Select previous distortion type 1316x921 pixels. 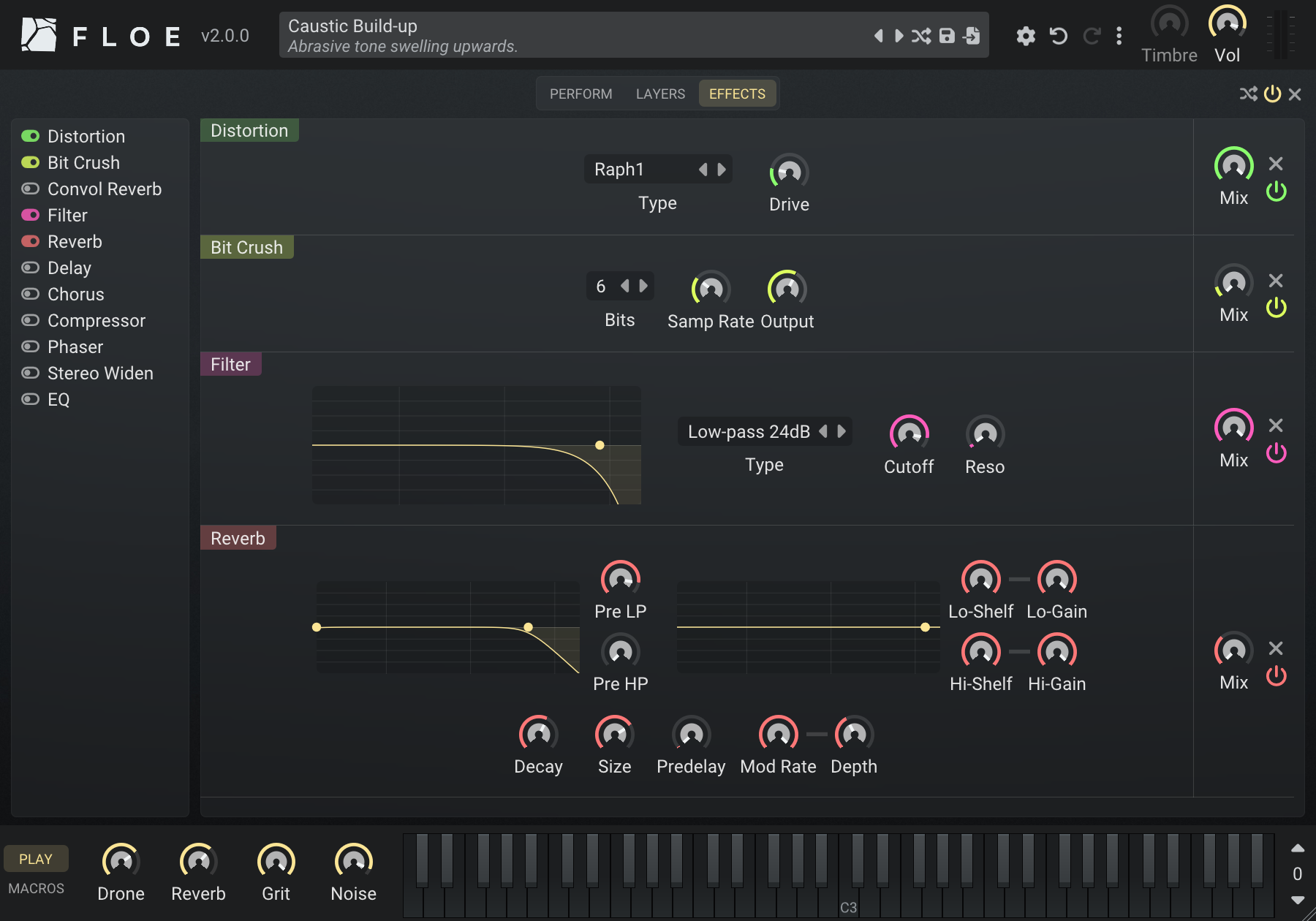(x=703, y=170)
